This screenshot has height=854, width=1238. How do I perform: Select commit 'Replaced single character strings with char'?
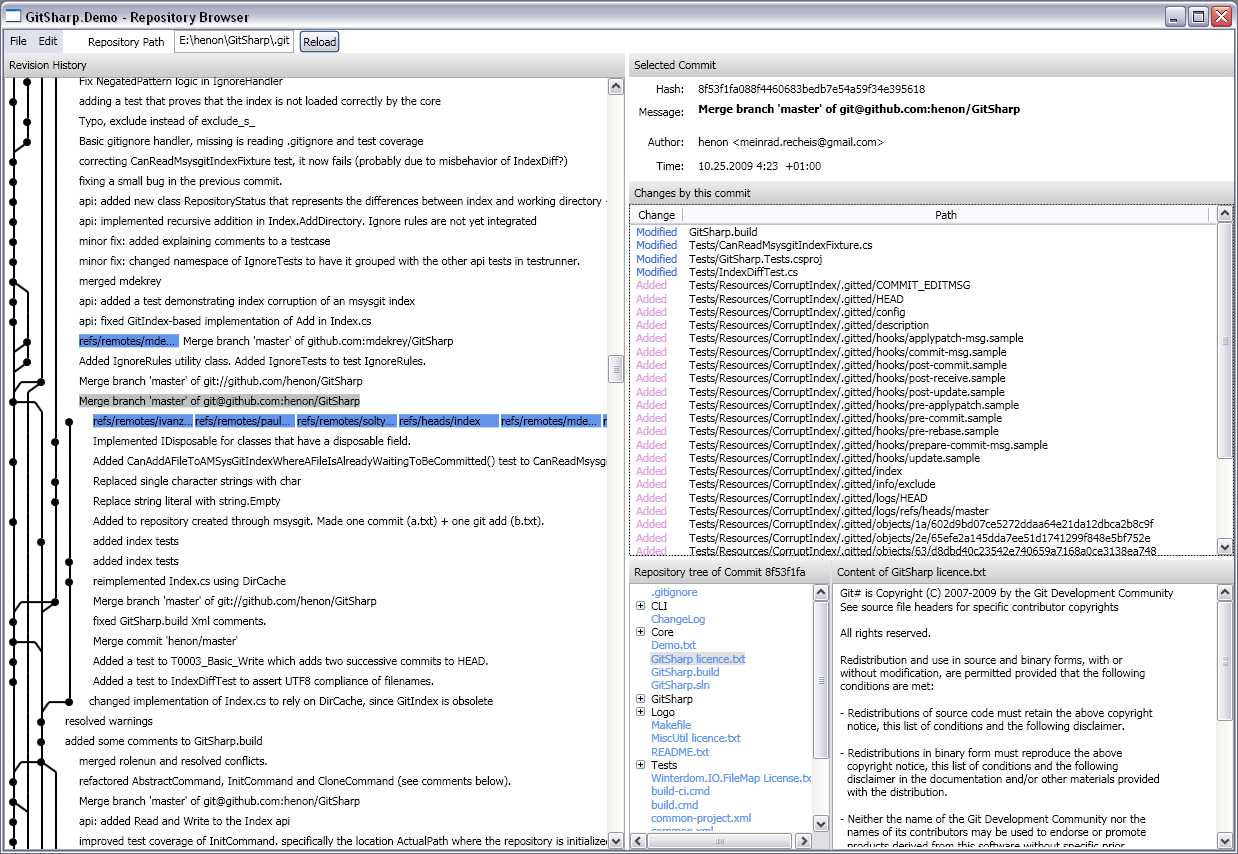coord(197,481)
